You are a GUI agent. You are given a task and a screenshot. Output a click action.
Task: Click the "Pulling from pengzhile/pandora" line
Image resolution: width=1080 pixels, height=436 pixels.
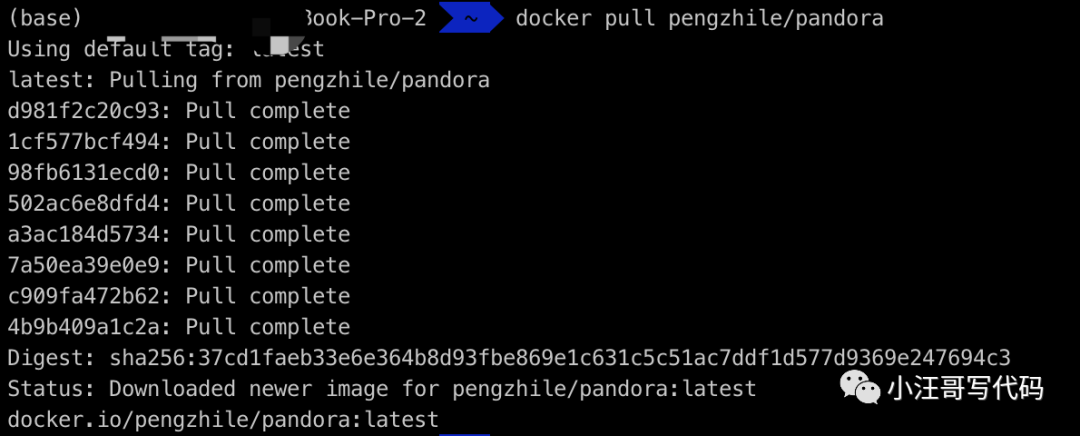[x=249, y=80]
